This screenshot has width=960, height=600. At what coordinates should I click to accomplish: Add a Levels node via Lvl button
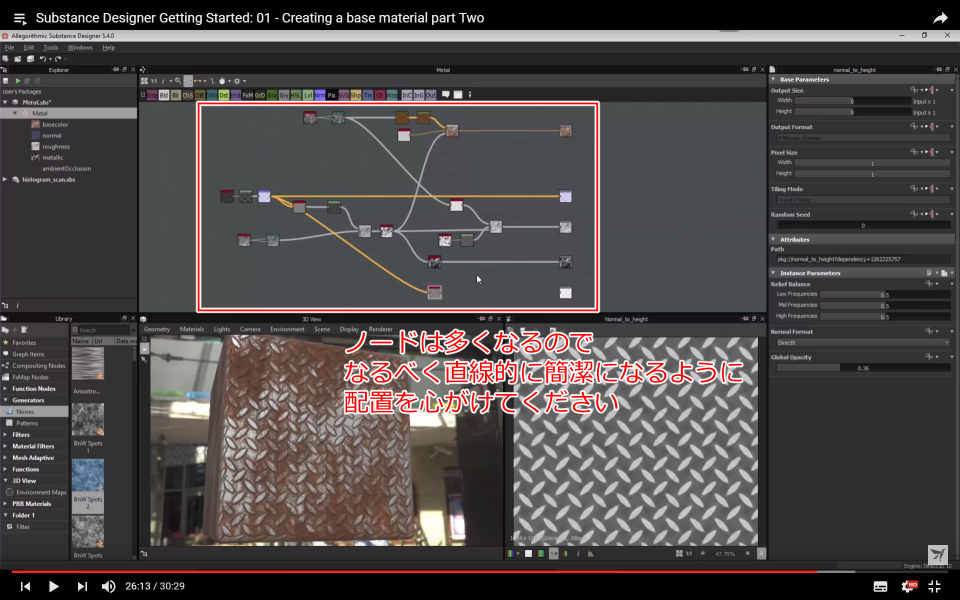pos(308,95)
